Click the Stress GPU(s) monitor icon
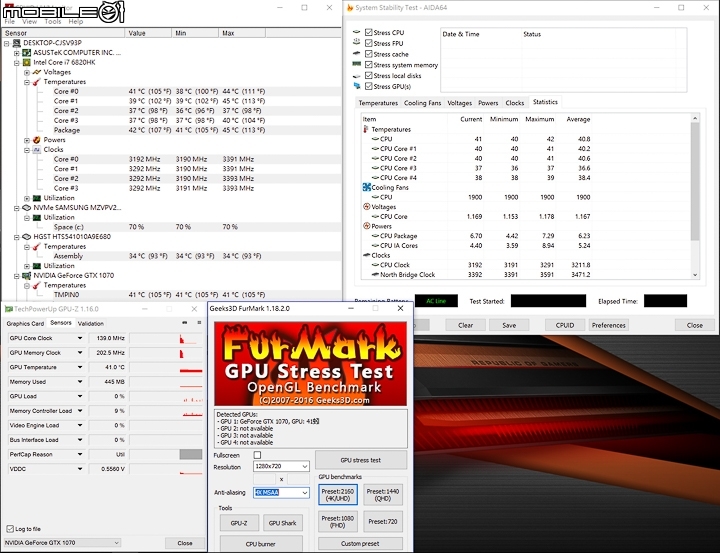Viewport: 720px width, 553px height. click(x=357, y=86)
